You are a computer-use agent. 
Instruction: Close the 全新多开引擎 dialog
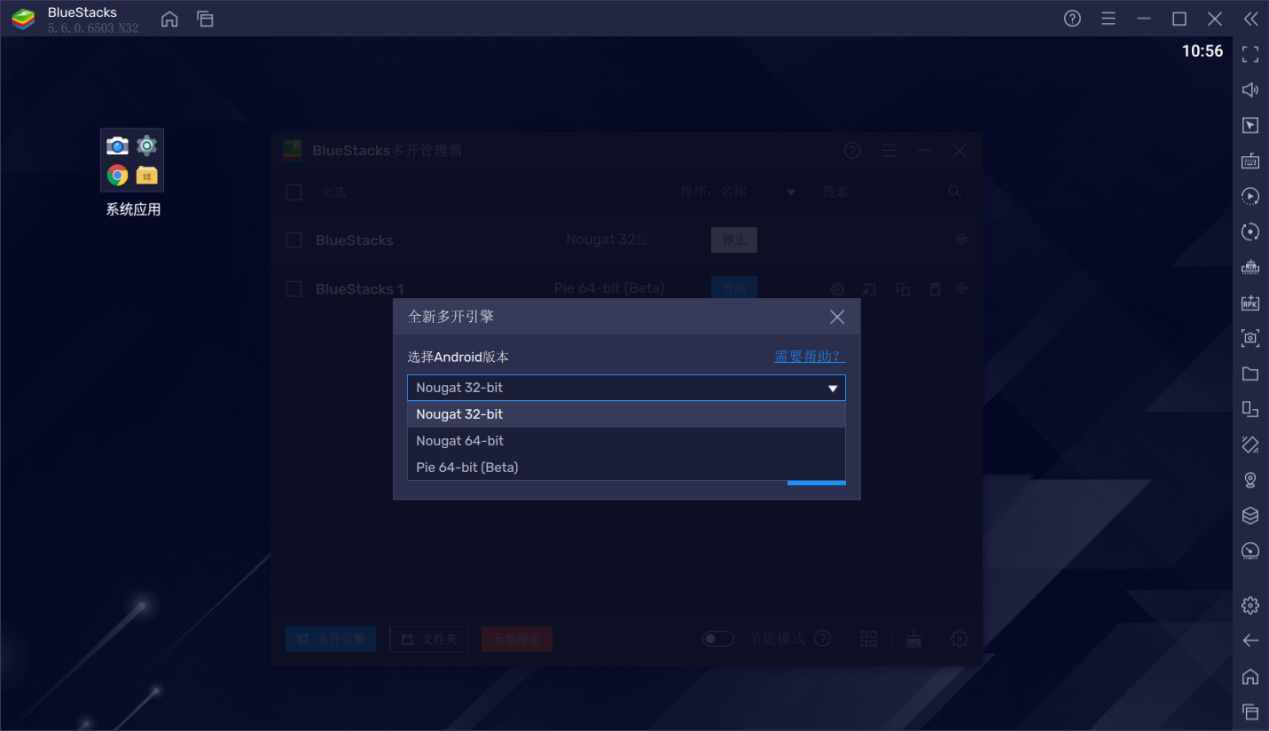[837, 317]
